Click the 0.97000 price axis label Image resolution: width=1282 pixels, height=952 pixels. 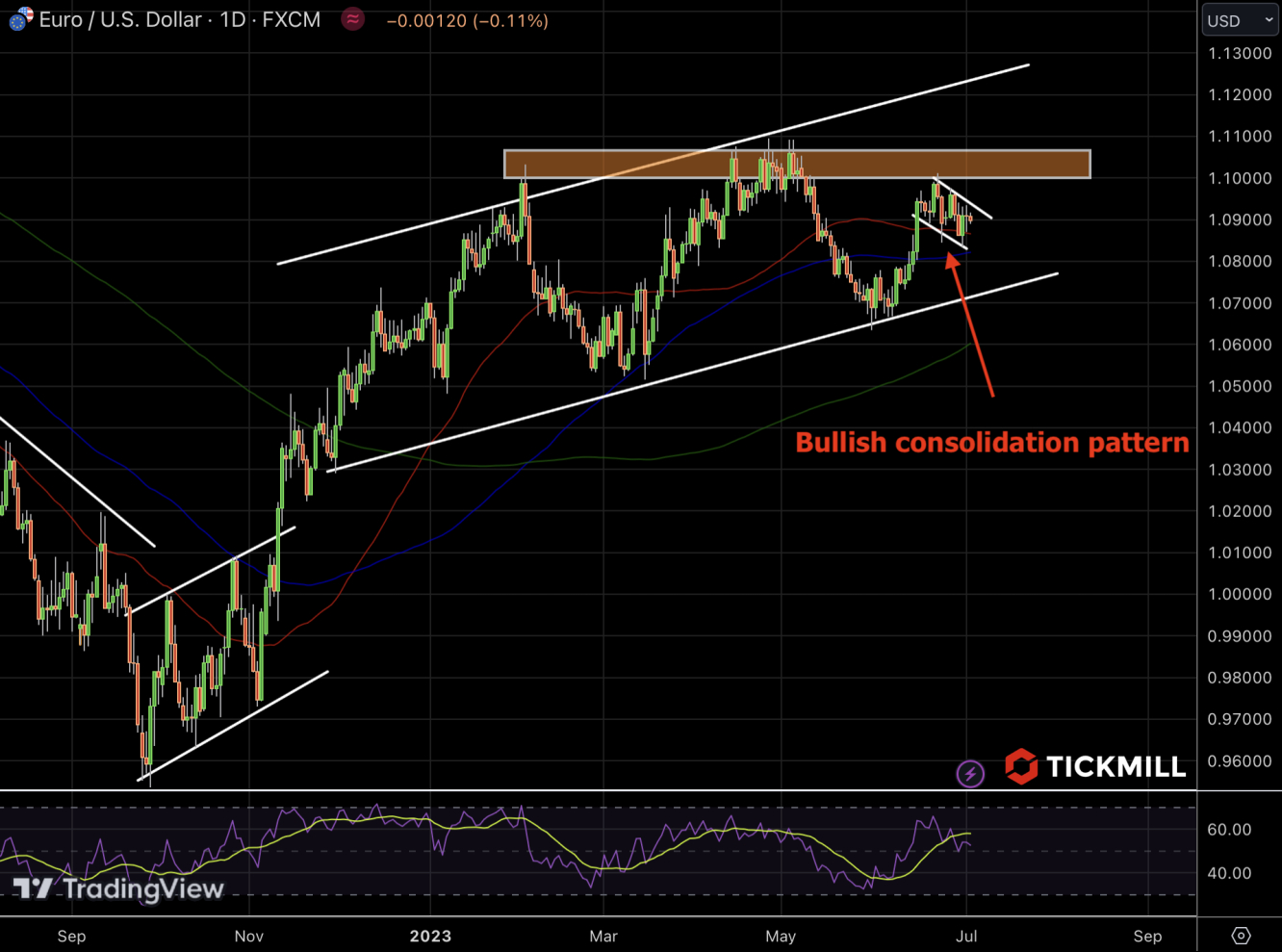pyautogui.click(x=1240, y=719)
